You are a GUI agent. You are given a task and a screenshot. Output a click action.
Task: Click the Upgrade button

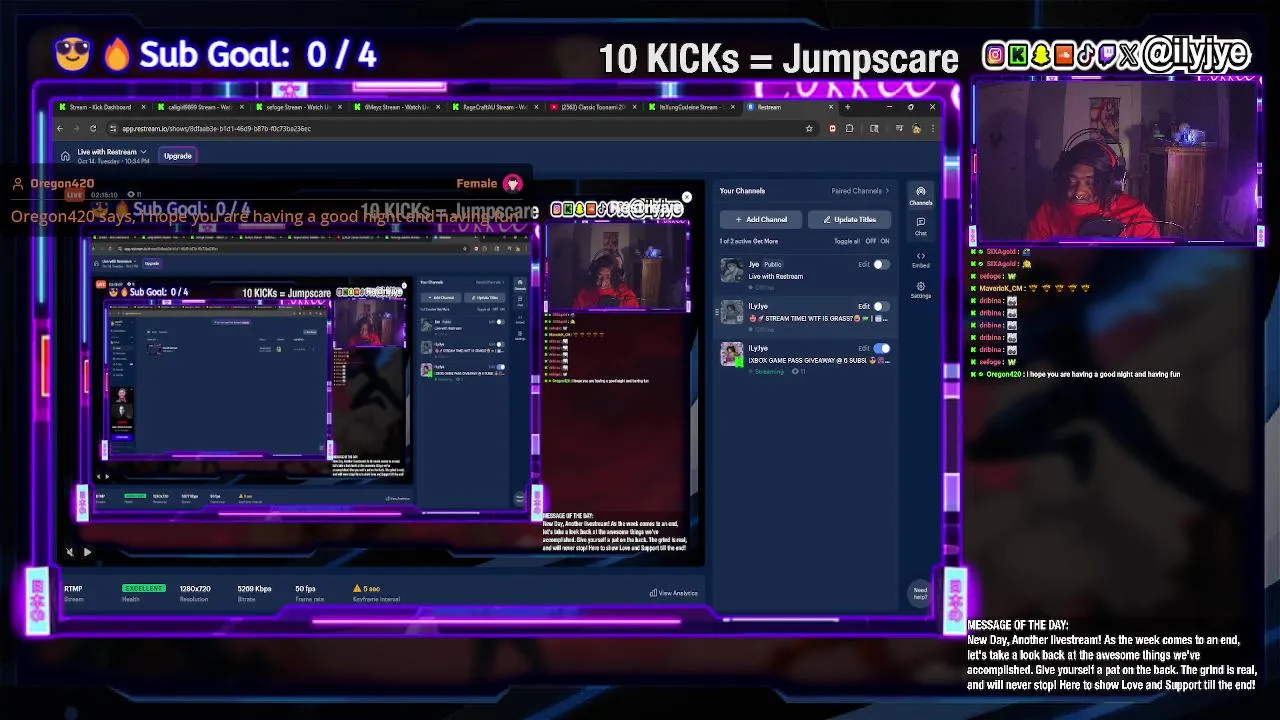point(177,156)
